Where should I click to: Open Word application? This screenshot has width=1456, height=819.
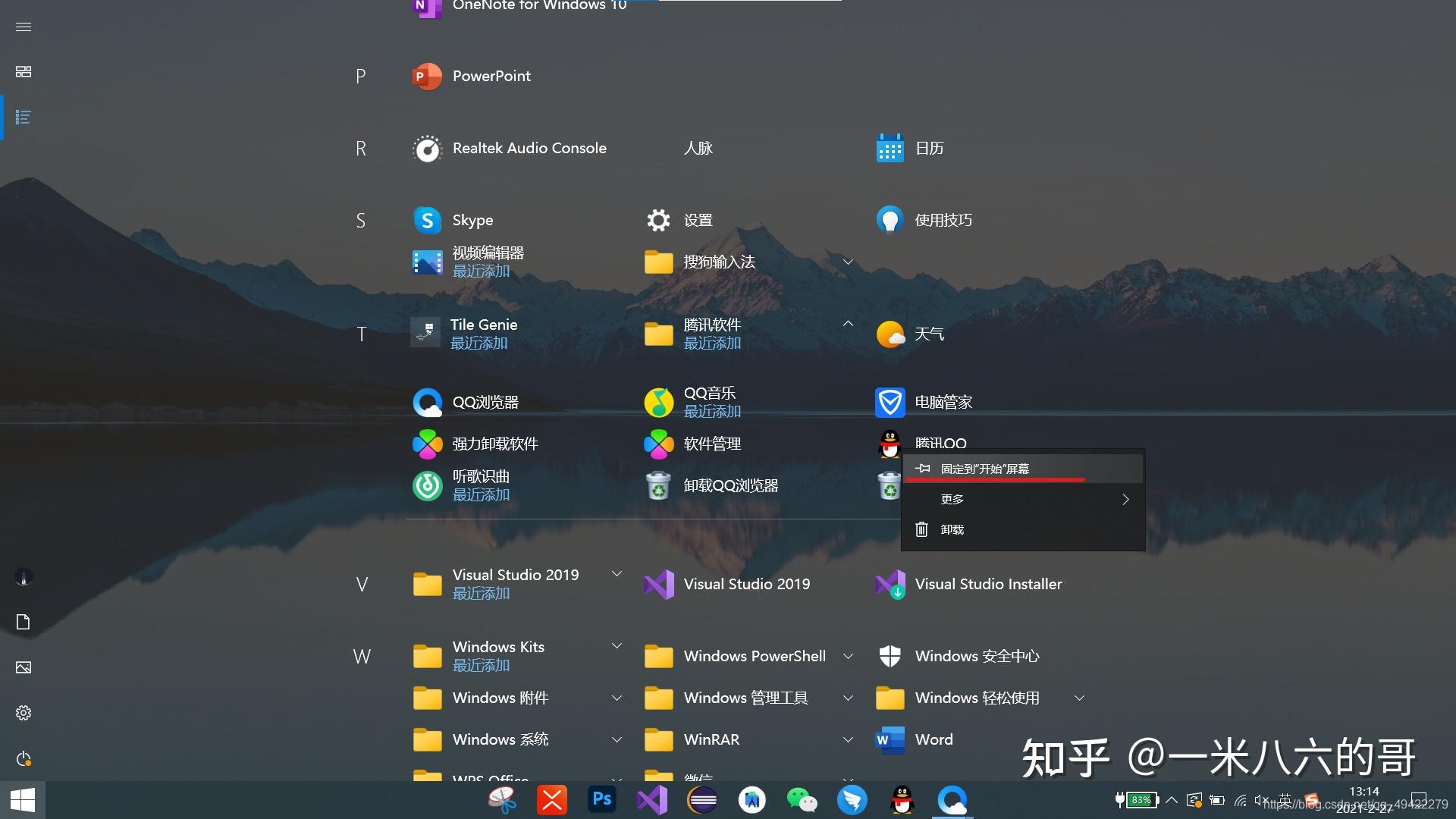(932, 738)
